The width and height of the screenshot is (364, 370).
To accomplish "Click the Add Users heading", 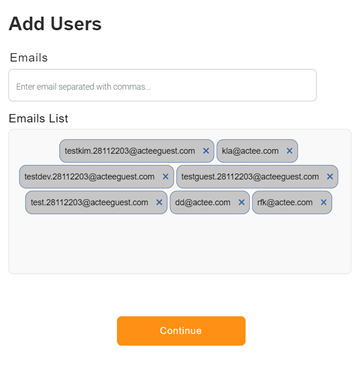I will [55, 24].
